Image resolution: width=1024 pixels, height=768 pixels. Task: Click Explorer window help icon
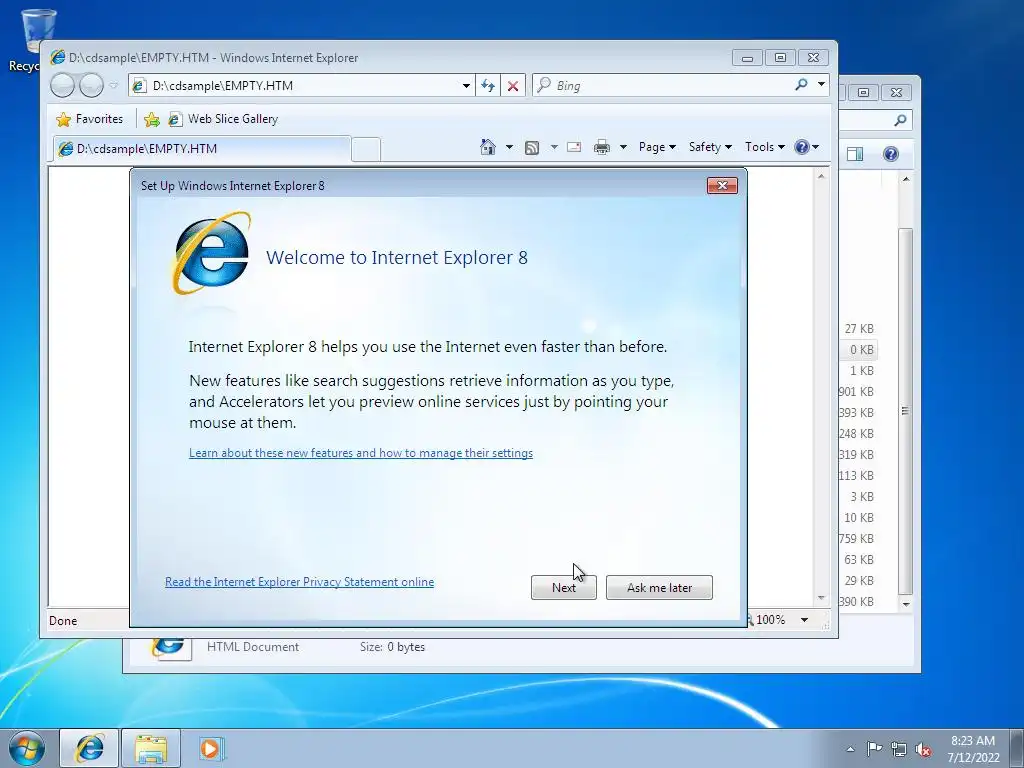(891, 154)
